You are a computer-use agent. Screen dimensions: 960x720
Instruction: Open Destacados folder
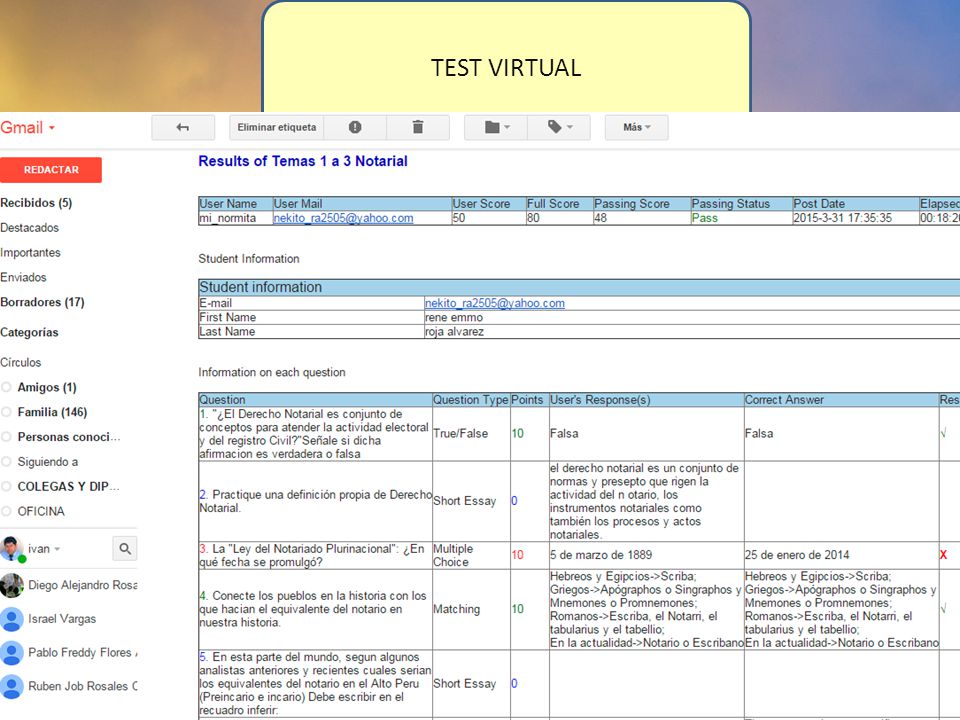[29, 228]
